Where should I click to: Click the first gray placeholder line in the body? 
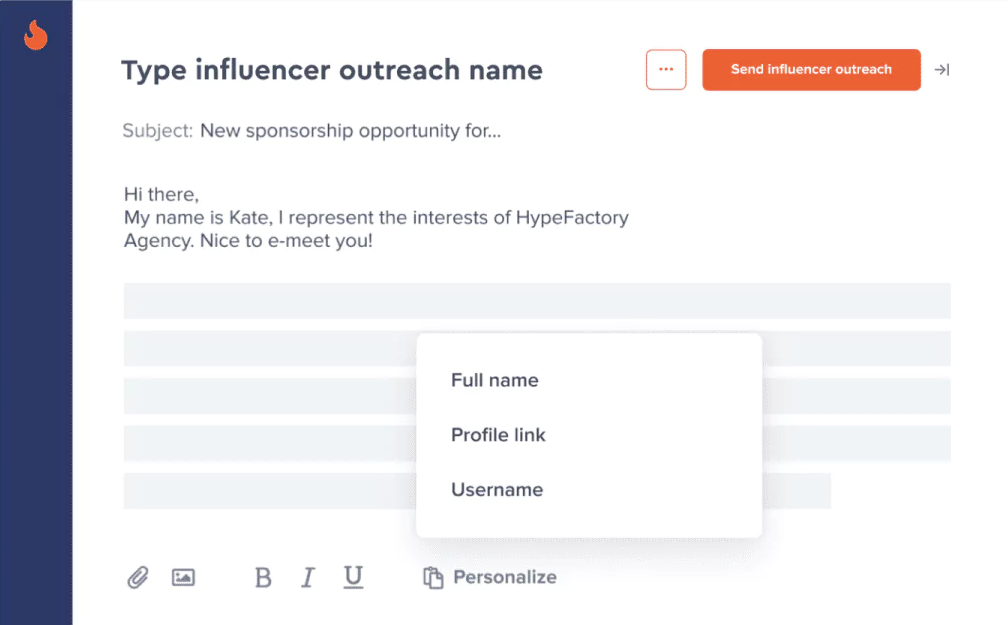[x=536, y=300]
